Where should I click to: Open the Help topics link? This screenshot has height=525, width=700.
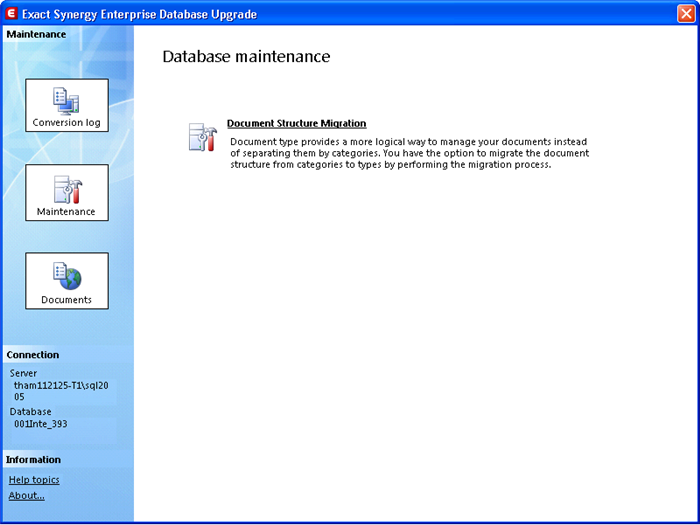(x=34, y=480)
